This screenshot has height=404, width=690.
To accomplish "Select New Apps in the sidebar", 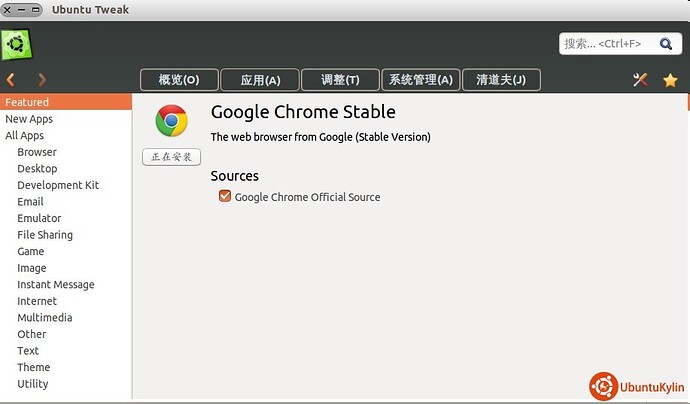I will pyautogui.click(x=29, y=119).
